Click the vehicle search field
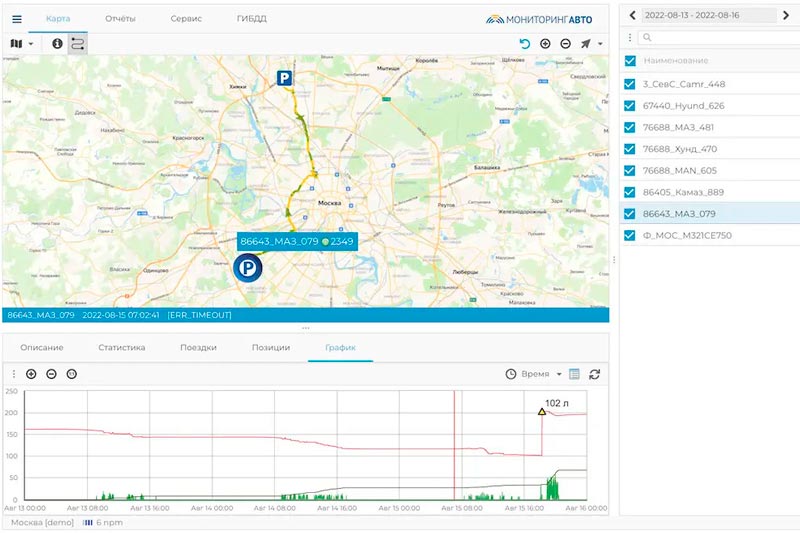 [715, 38]
